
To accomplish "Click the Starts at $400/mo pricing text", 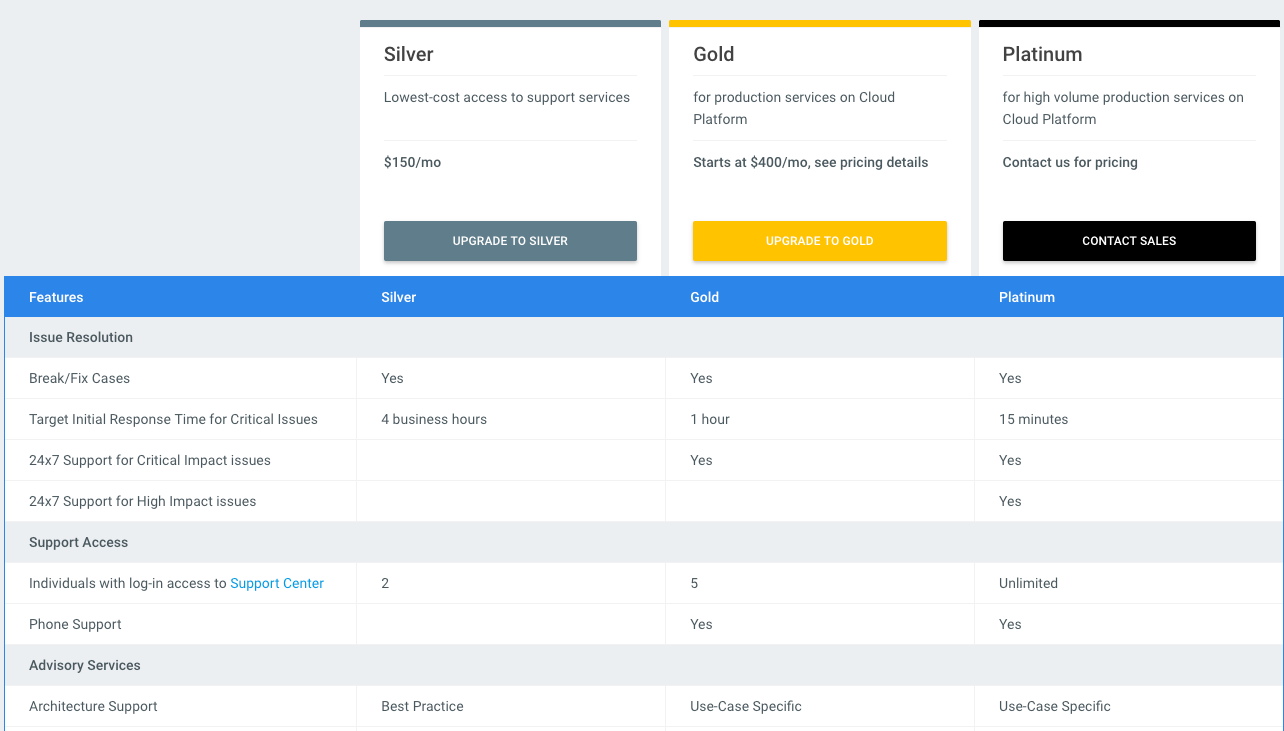I will pyautogui.click(x=811, y=162).
